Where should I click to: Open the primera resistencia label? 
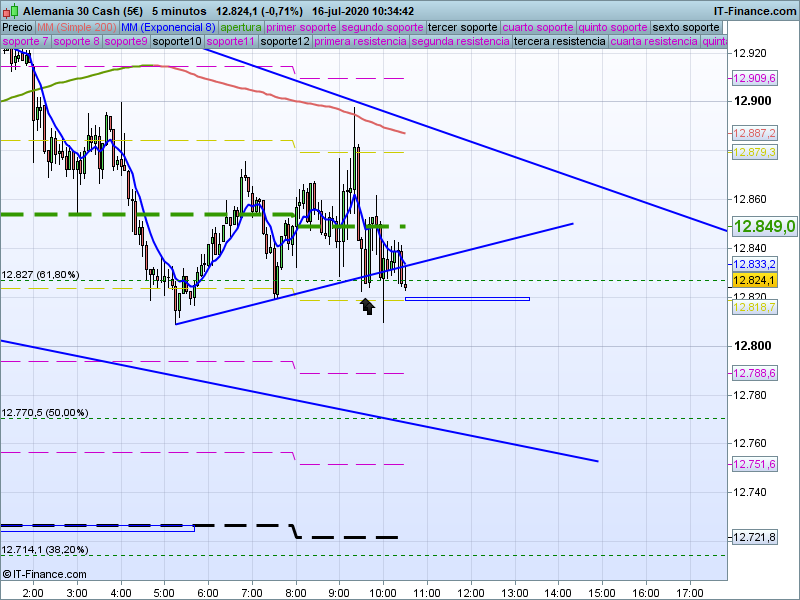pyautogui.click(x=360, y=42)
